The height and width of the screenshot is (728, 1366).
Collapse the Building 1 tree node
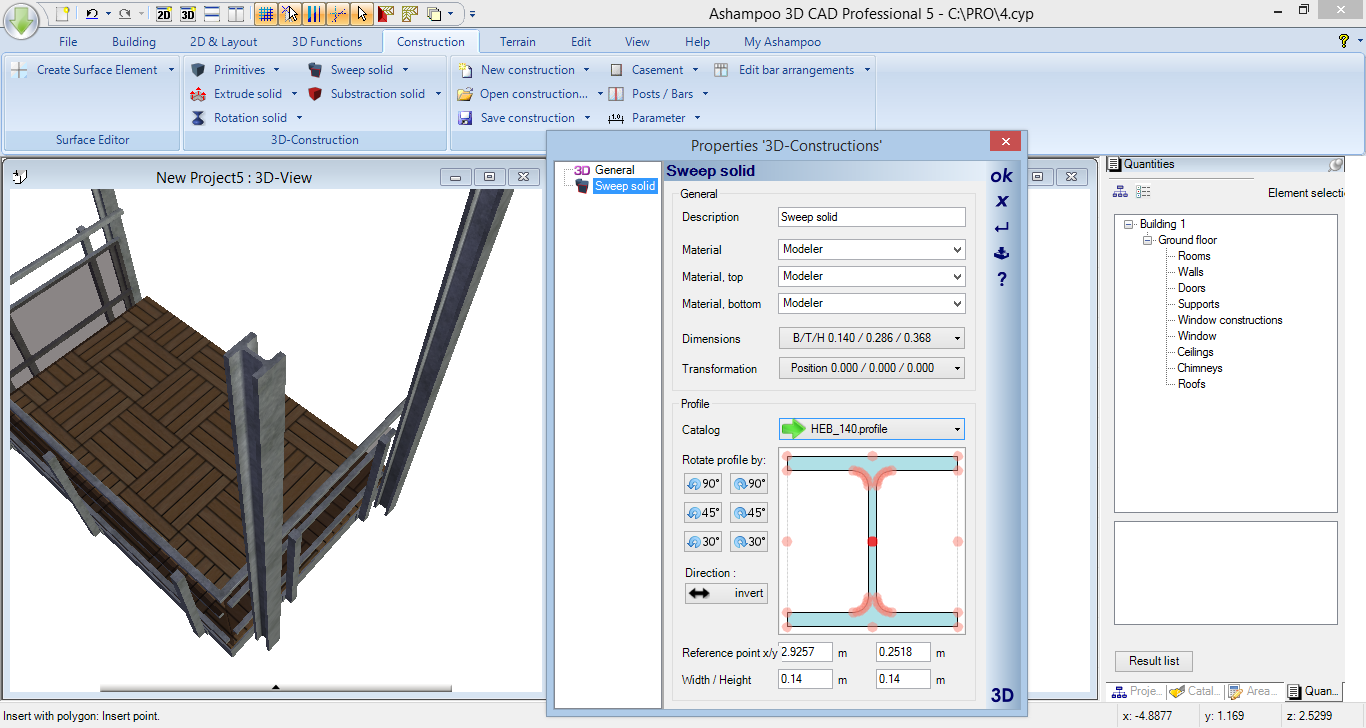pyautogui.click(x=1129, y=224)
